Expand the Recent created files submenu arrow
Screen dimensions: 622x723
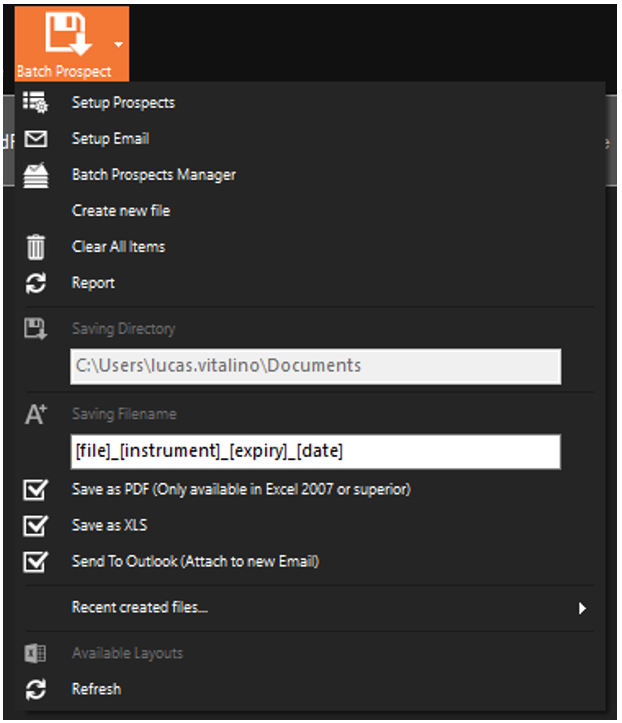coord(582,608)
